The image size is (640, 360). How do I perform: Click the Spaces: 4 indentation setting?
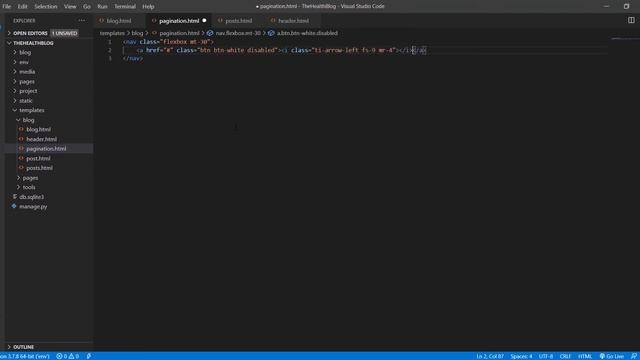pyautogui.click(x=521, y=356)
